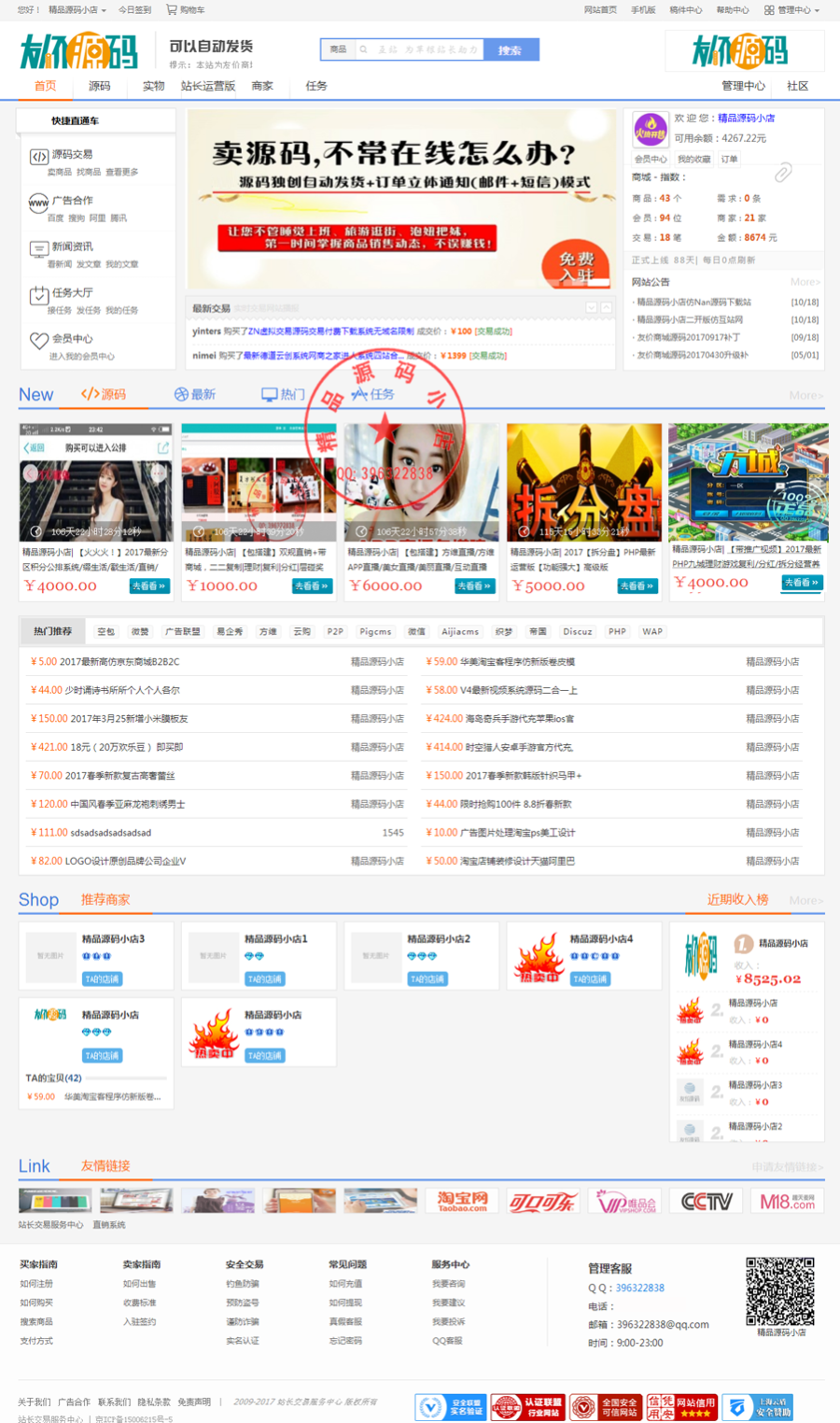
Task: Go to 首页 in main navigation
Action: [45, 86]
